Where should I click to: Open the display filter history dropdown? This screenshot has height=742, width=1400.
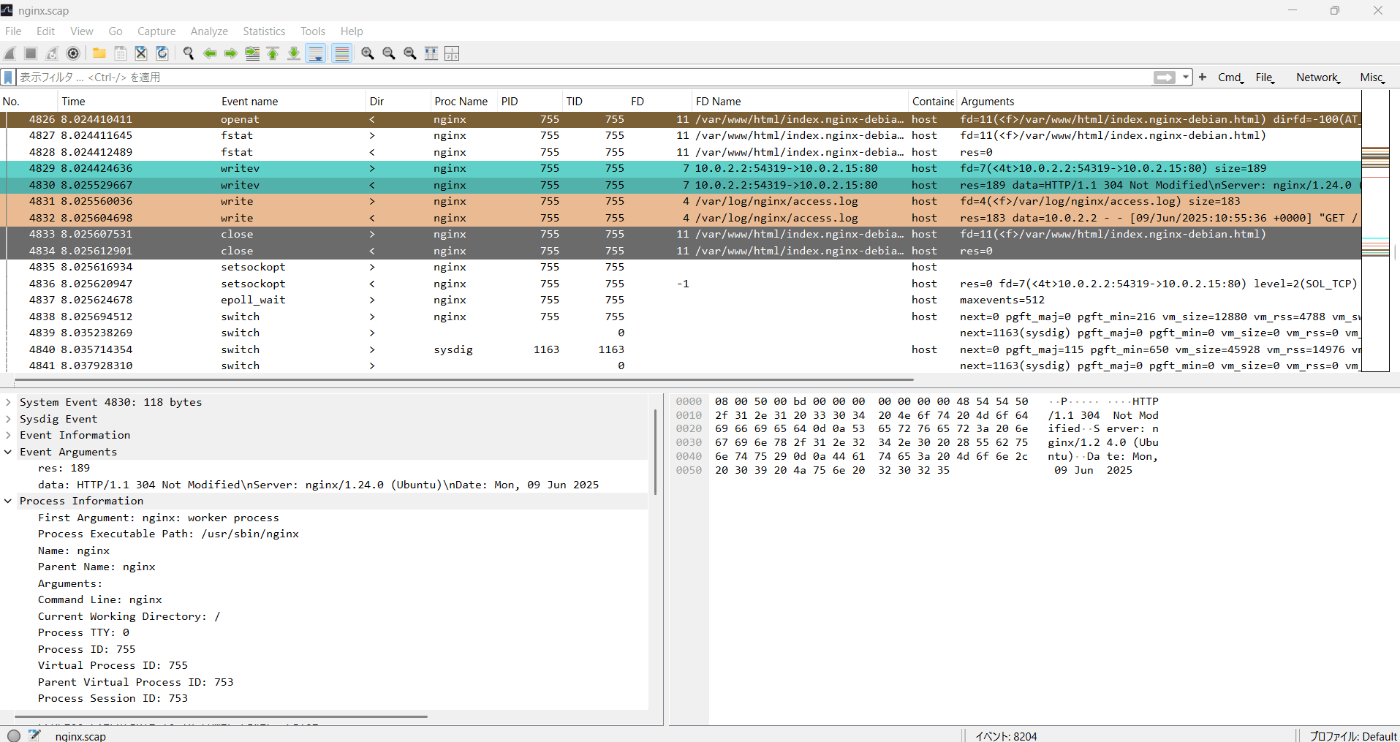coord(1186,77)
